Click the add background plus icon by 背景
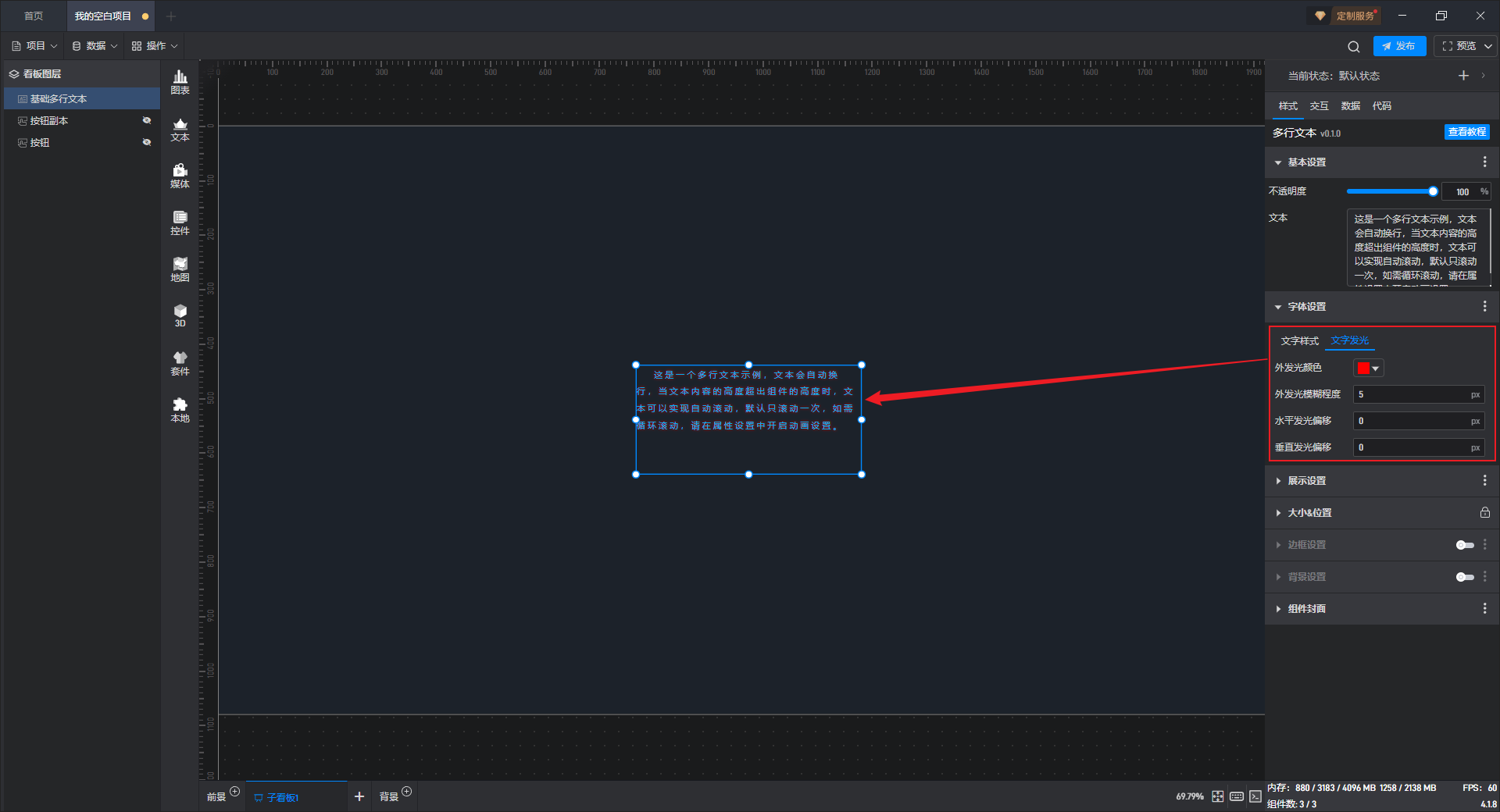Image resolution: width=1500 pixels, height=812 pixels. tap(406, 792)
